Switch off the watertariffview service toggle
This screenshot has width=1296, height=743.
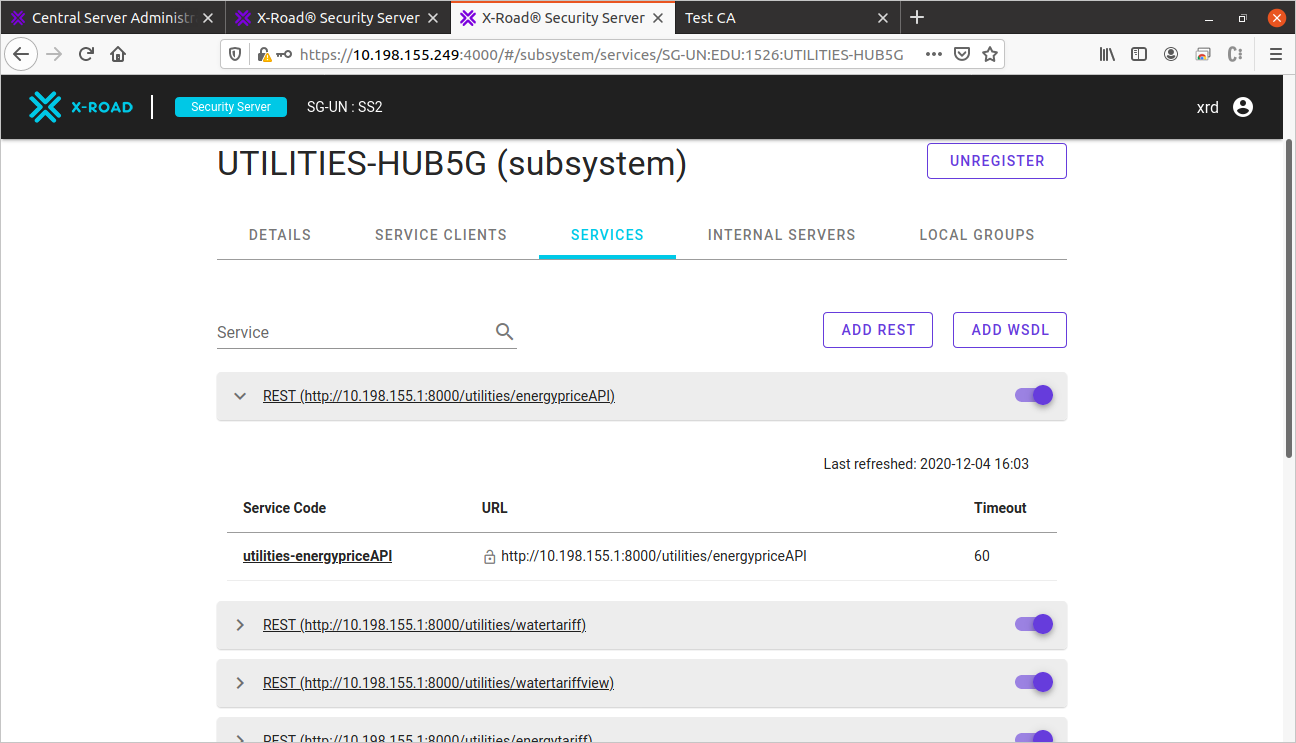coord(1034,682)
